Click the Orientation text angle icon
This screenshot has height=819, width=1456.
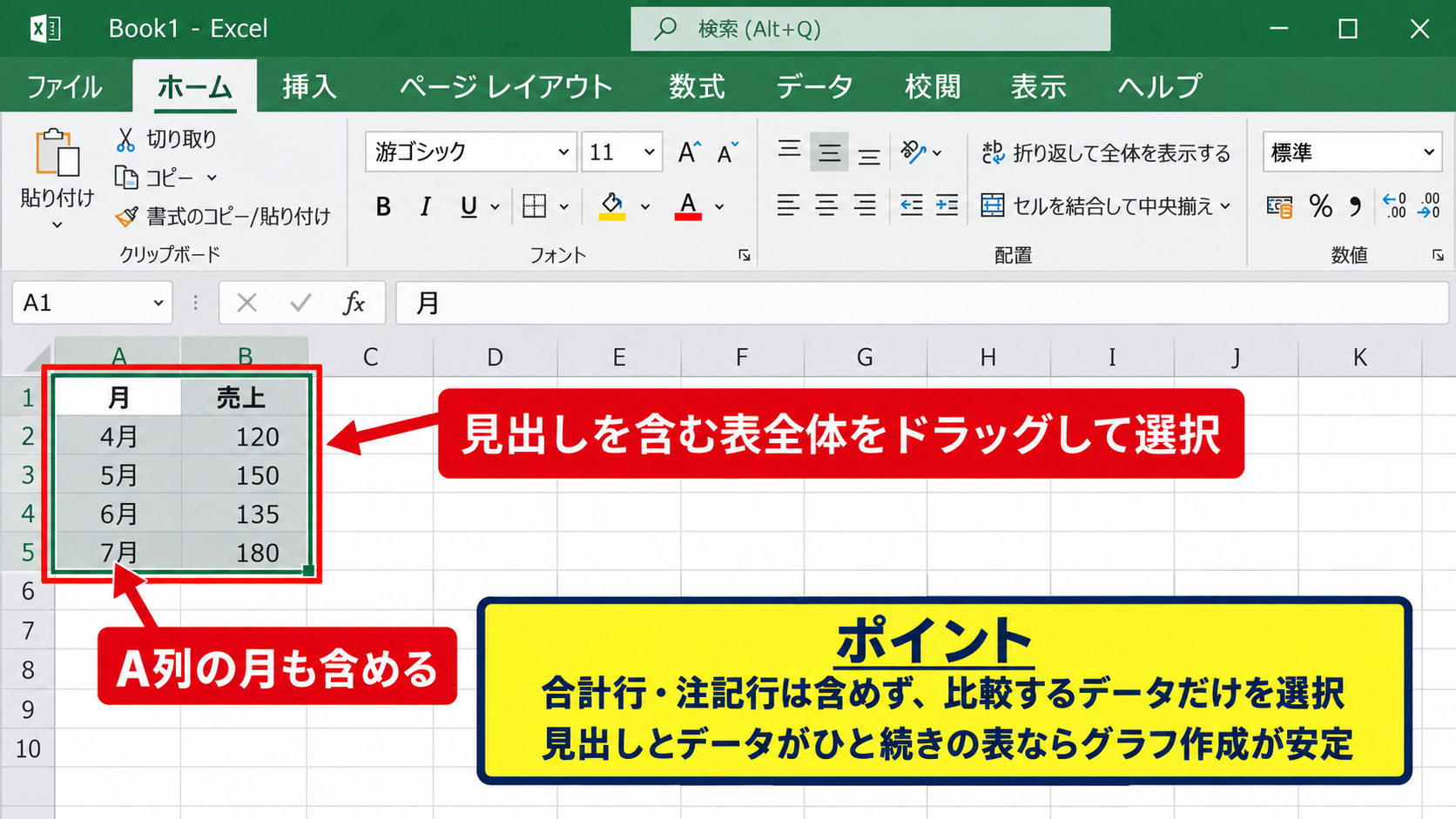pos(913,152)
